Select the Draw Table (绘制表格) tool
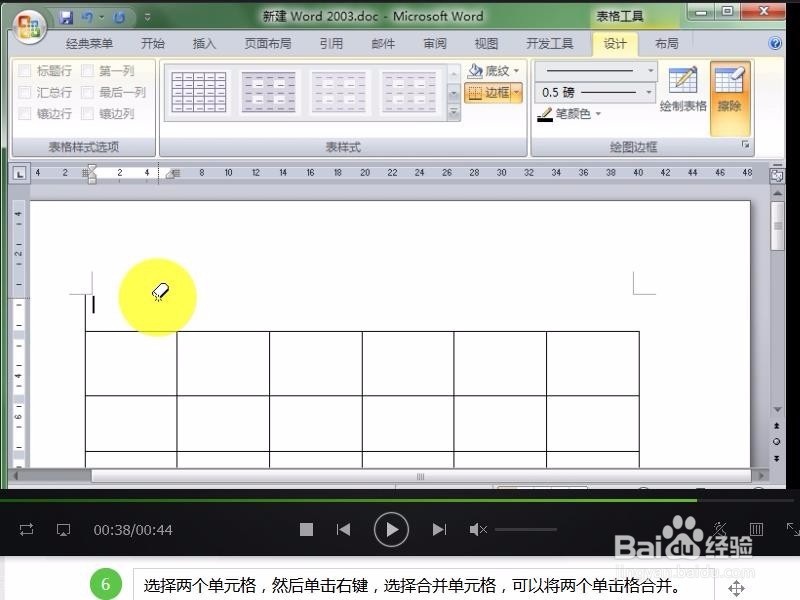Screen dimensions: 800x600 tap(683, 90)
